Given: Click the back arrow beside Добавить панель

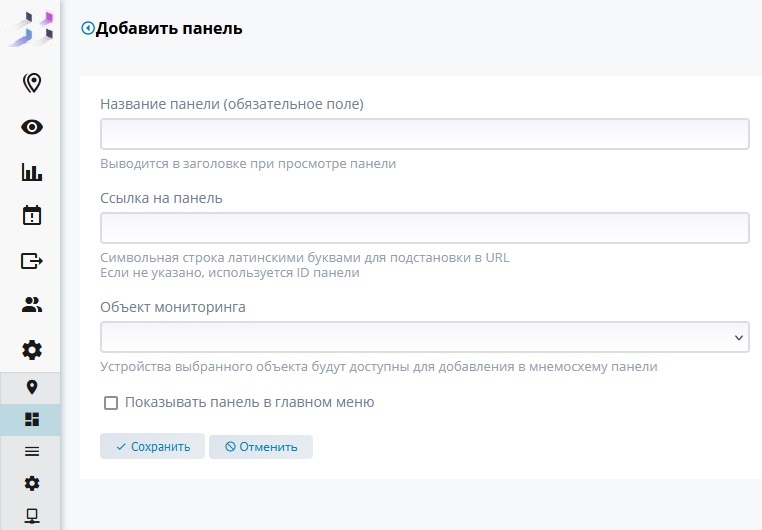Looking at the screenshot, I should [87, 29].
